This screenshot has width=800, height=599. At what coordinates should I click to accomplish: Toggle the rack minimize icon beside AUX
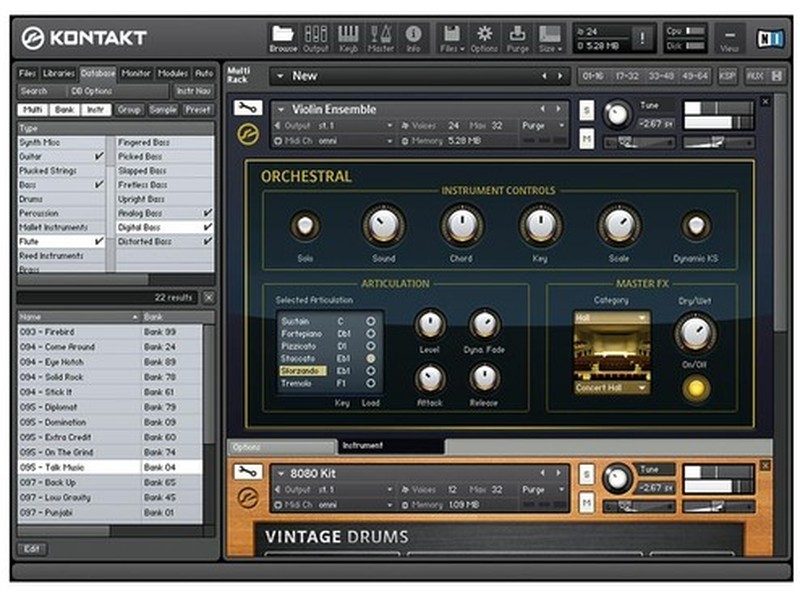coord(777,77)
